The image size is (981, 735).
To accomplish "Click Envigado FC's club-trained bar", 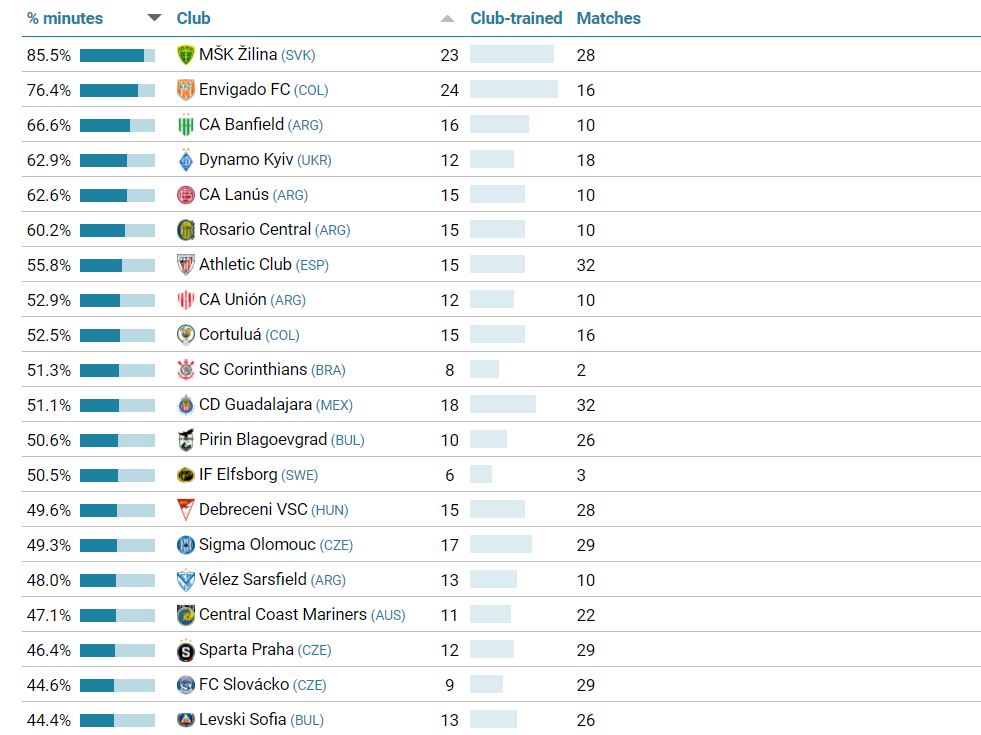I will click(513, 90).
